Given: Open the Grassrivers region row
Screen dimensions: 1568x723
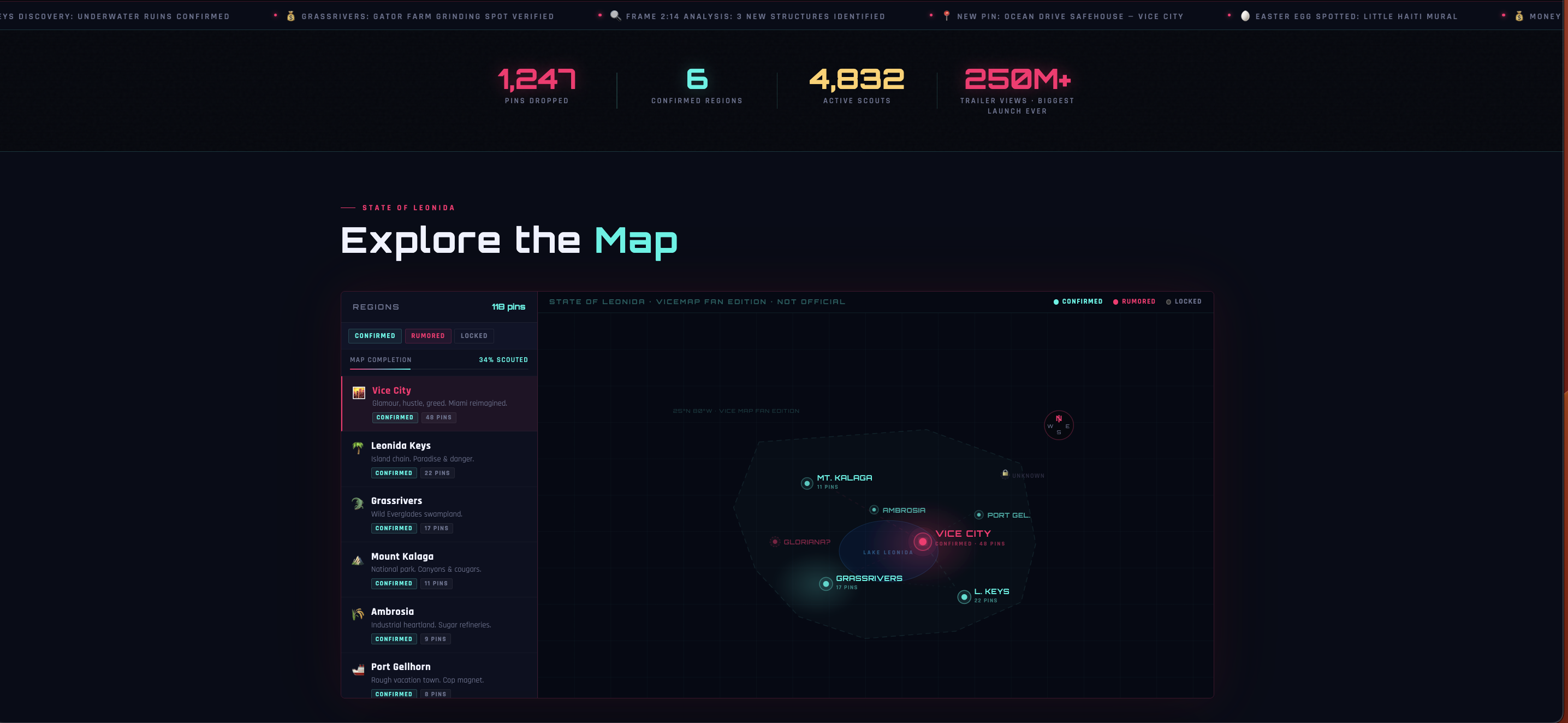Looking at the screenshot, I should tap(439, 514).
